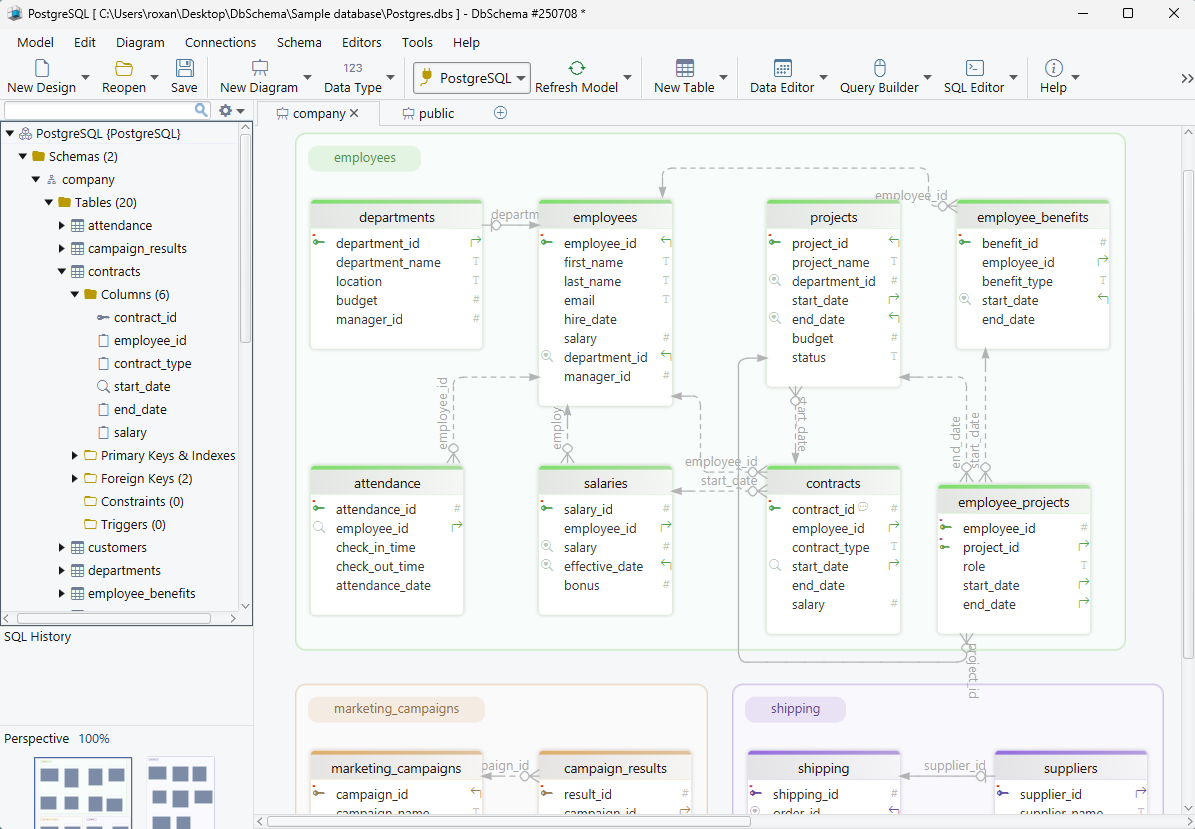
Task: Show more toolbar items via chevrons
Action: tap(1187, 78)
